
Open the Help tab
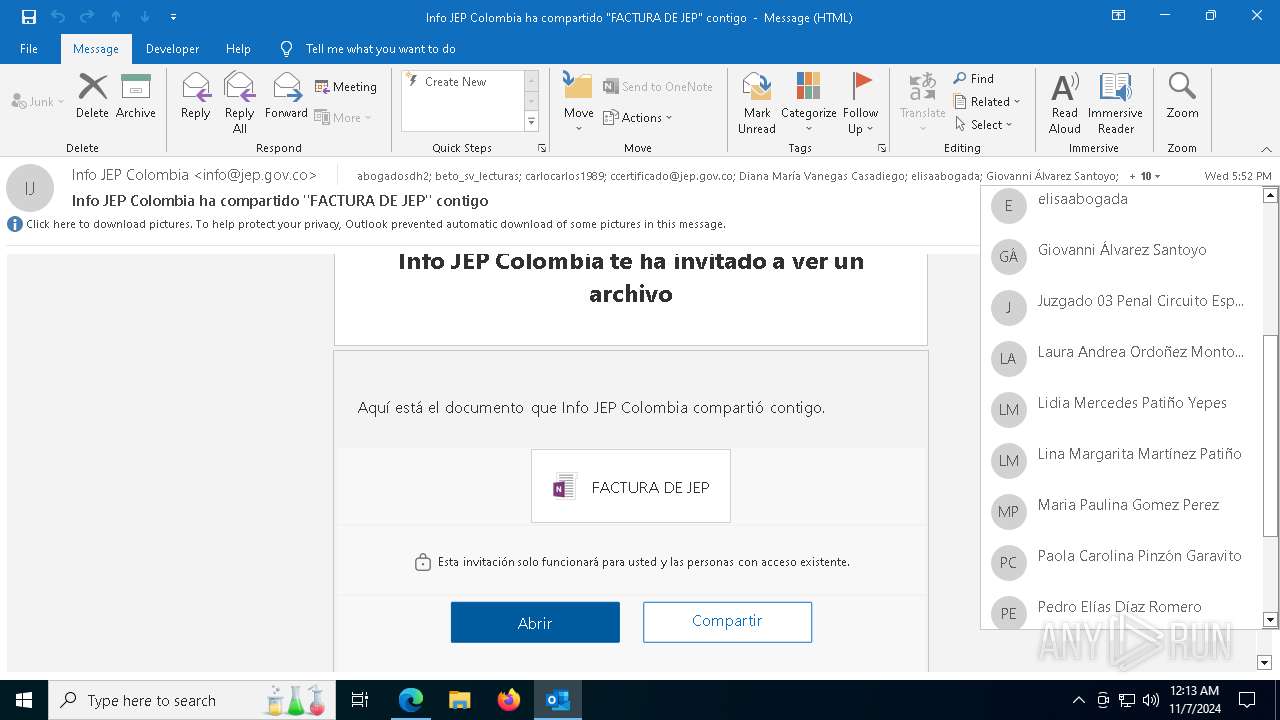pos(238,48)
